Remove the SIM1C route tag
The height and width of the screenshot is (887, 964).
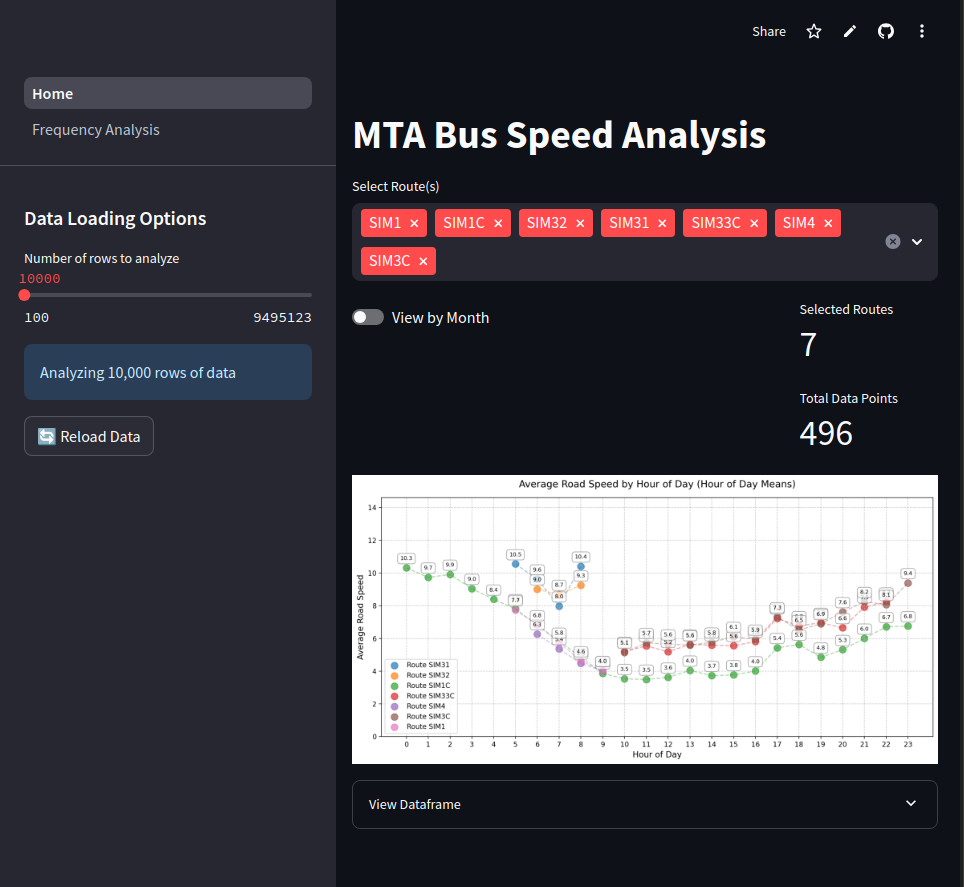point(498,223)
